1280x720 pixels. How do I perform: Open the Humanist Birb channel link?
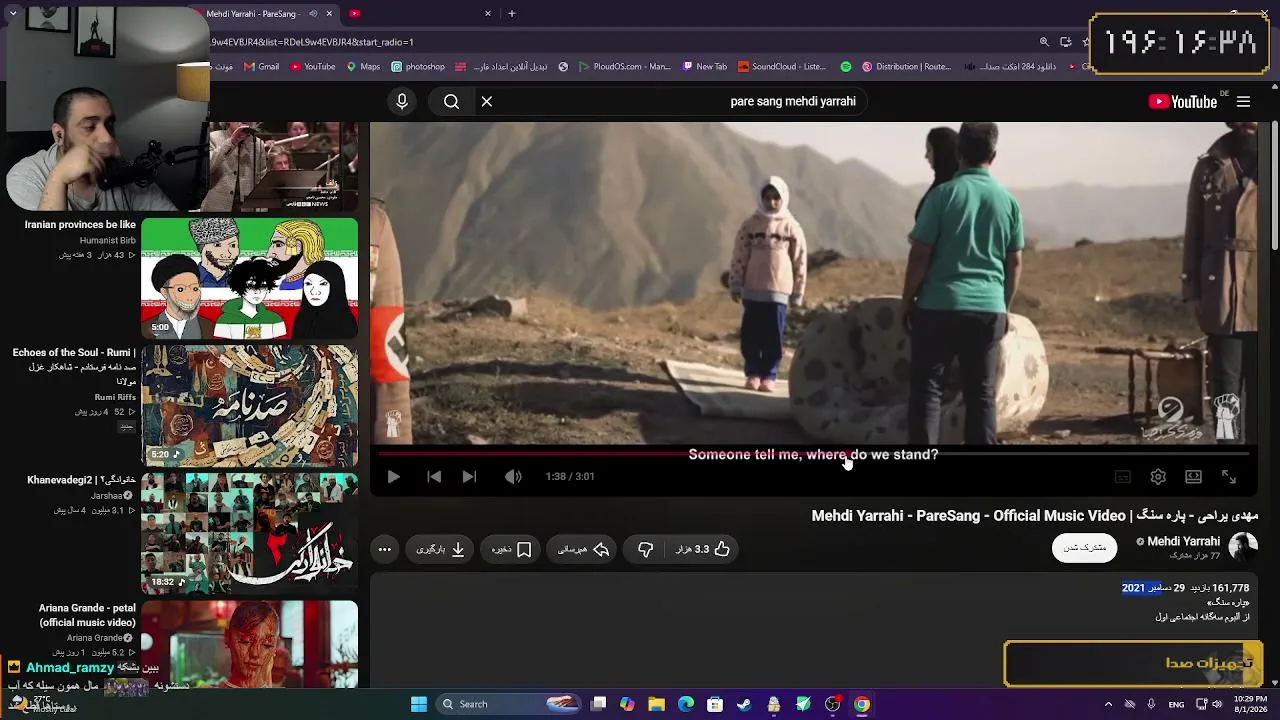[x=107, y=240]
